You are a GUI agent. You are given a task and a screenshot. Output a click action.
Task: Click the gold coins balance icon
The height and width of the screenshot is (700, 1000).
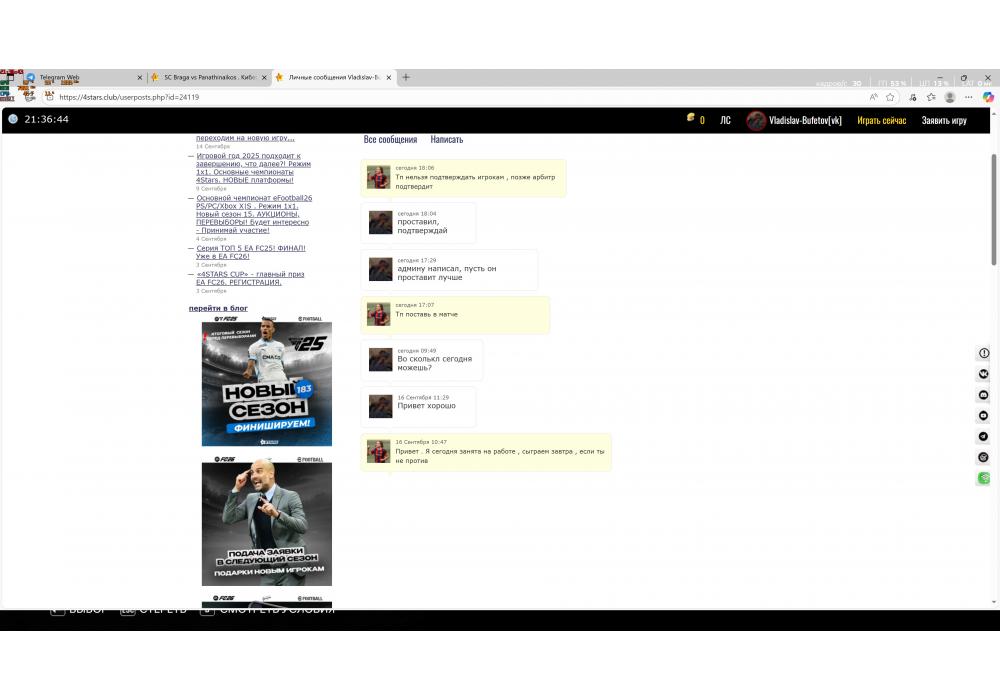pos(691,119)
